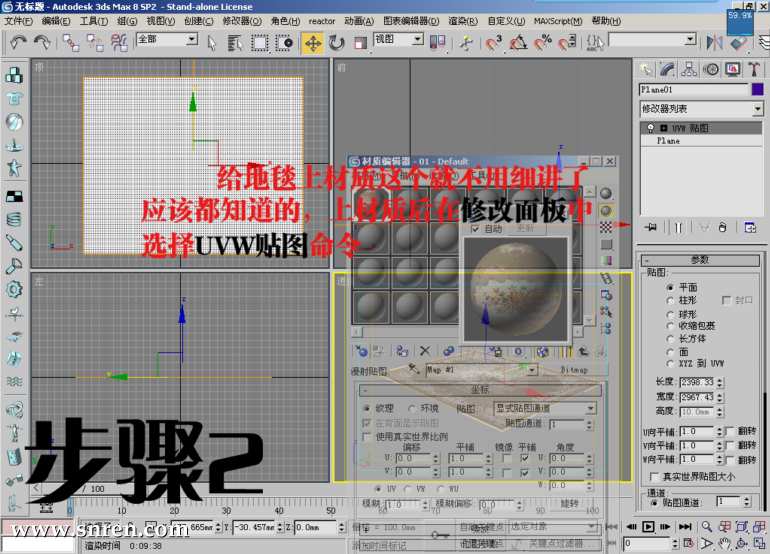Click Configure Modifier Sets icon
The width and height of the screenshot is (770, 554).
pyautogui.click(x=750, y=227)
